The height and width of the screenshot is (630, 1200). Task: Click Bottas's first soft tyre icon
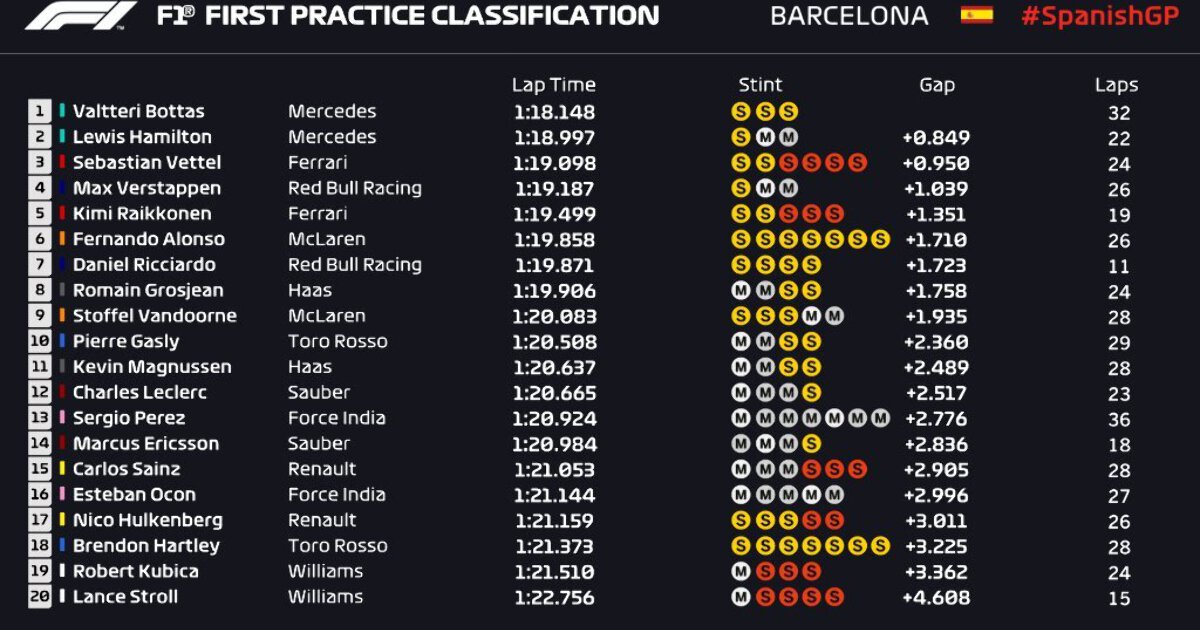point(741,111)
